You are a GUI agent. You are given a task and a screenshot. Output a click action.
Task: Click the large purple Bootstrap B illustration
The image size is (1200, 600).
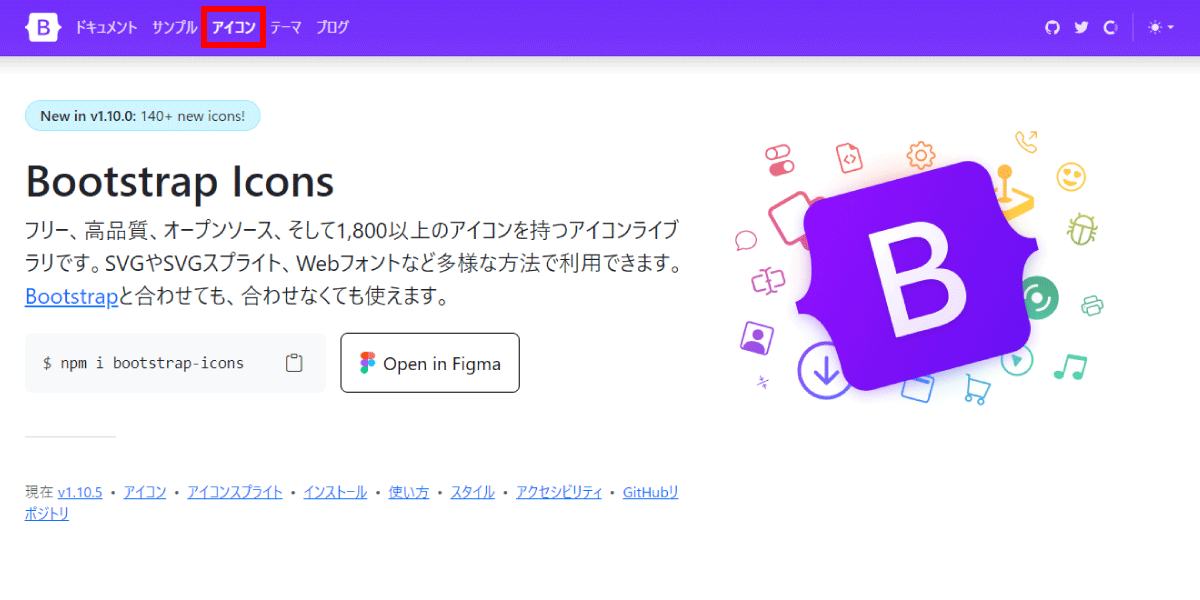(x=920, y=275)
